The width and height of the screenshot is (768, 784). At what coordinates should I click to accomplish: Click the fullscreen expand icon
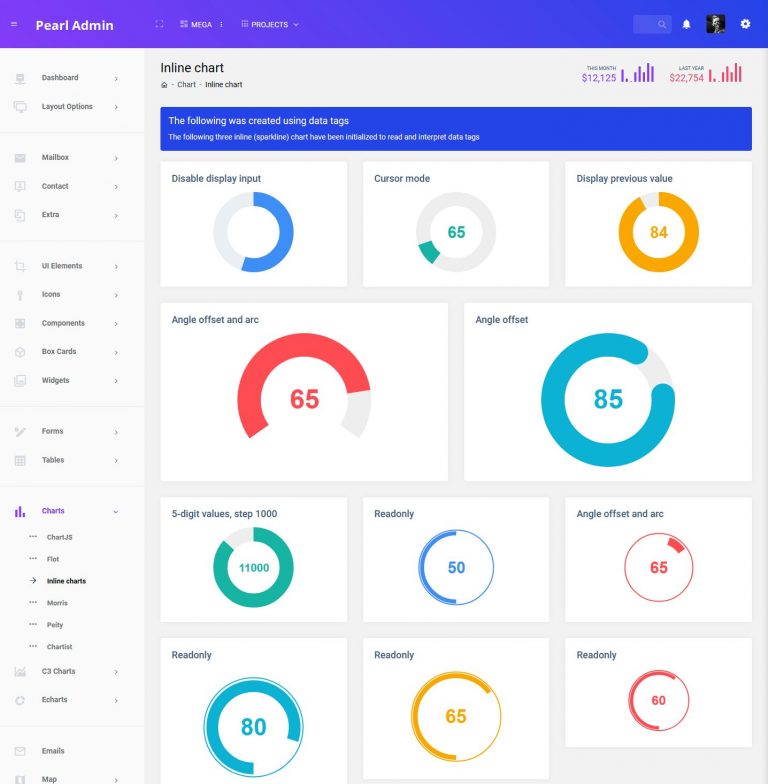pos(159,24)
